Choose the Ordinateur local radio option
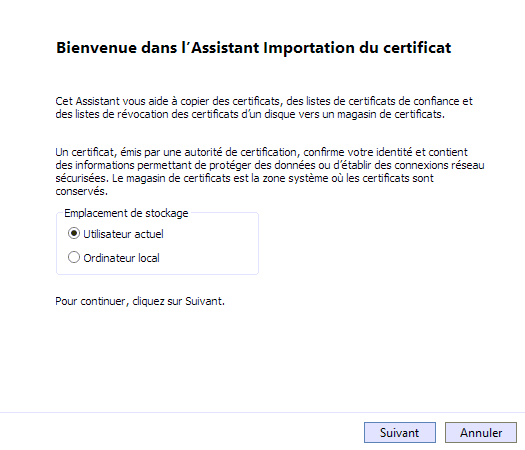 tap(74, 257)
